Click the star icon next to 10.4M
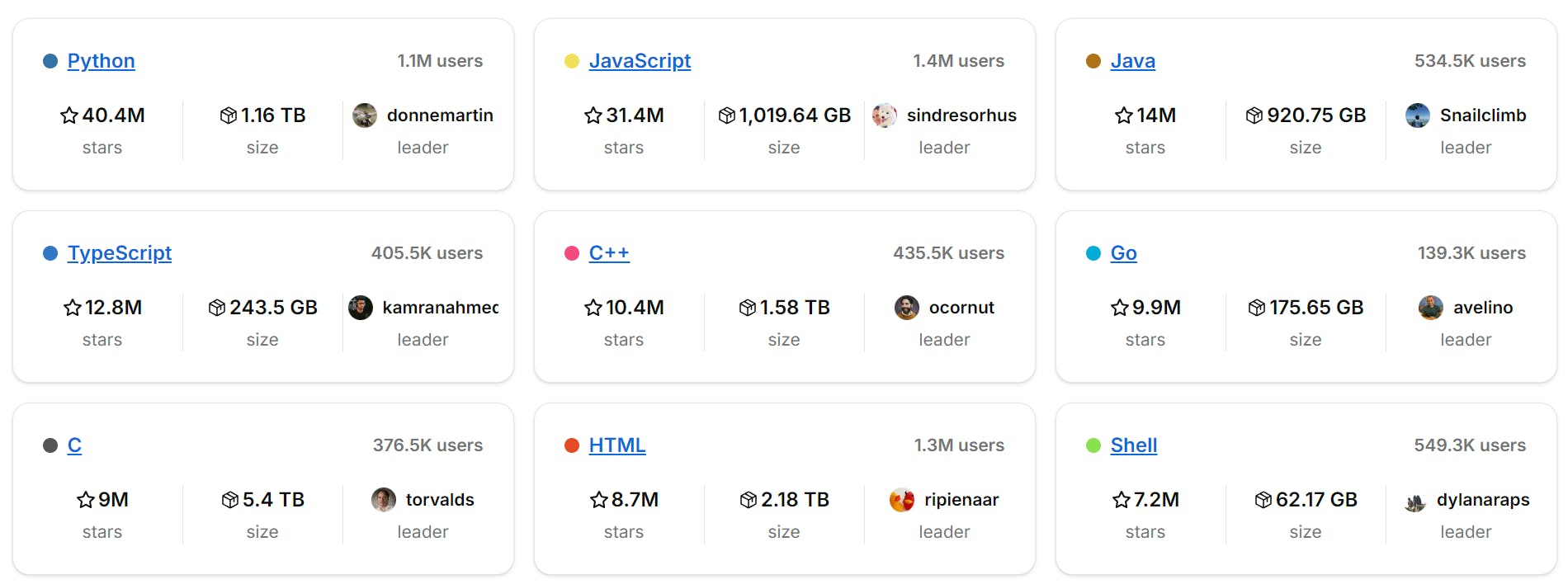Screen dimensions: 1568x584 (593, 308)
